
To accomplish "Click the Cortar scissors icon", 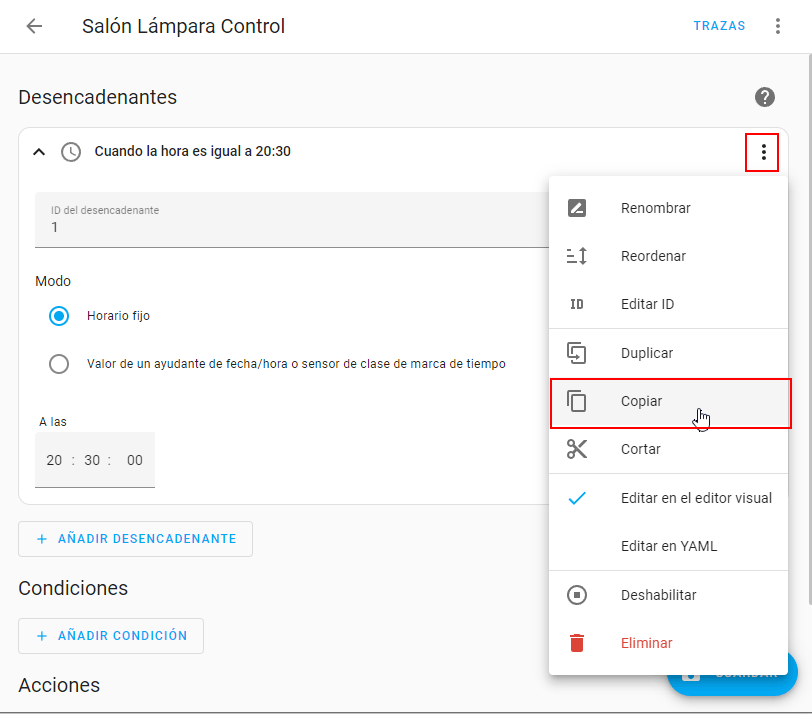I will click(577, 449).
